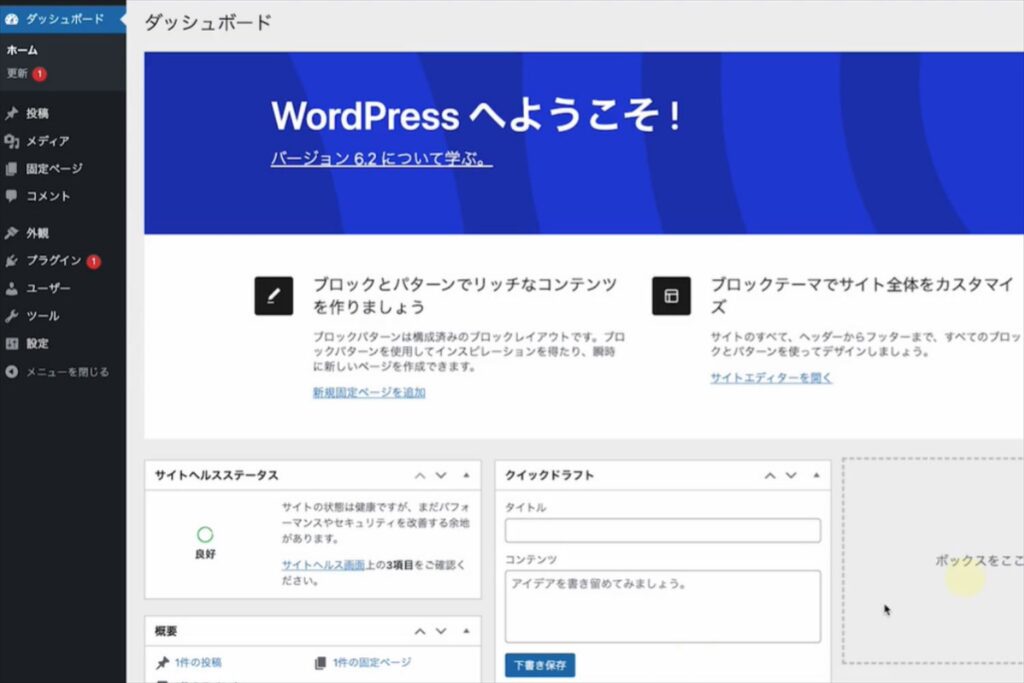
Task: Click the pages icon beside 固定ページ
Action: pos(12,169)
